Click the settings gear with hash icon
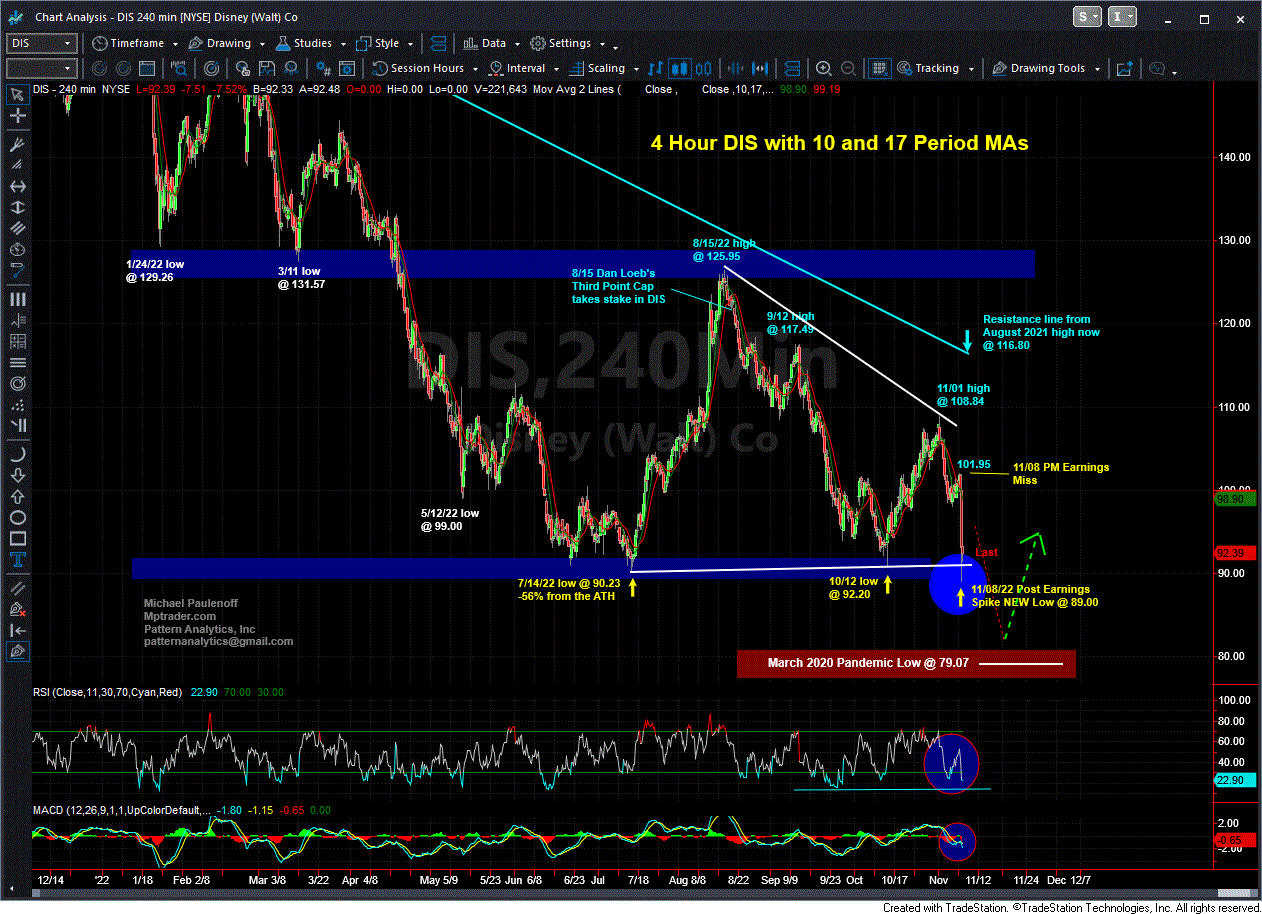The image size is (1262, 914). [x=324, y=68]
